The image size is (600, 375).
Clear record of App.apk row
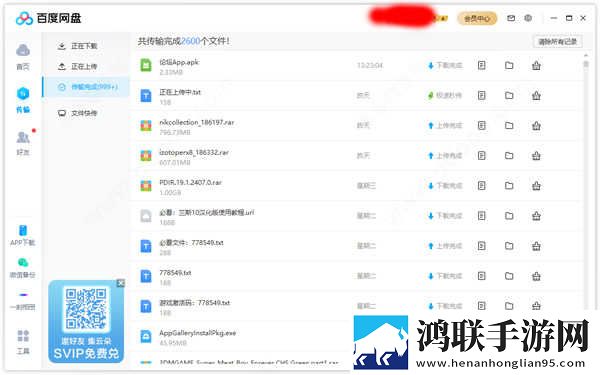click(536, 65)
